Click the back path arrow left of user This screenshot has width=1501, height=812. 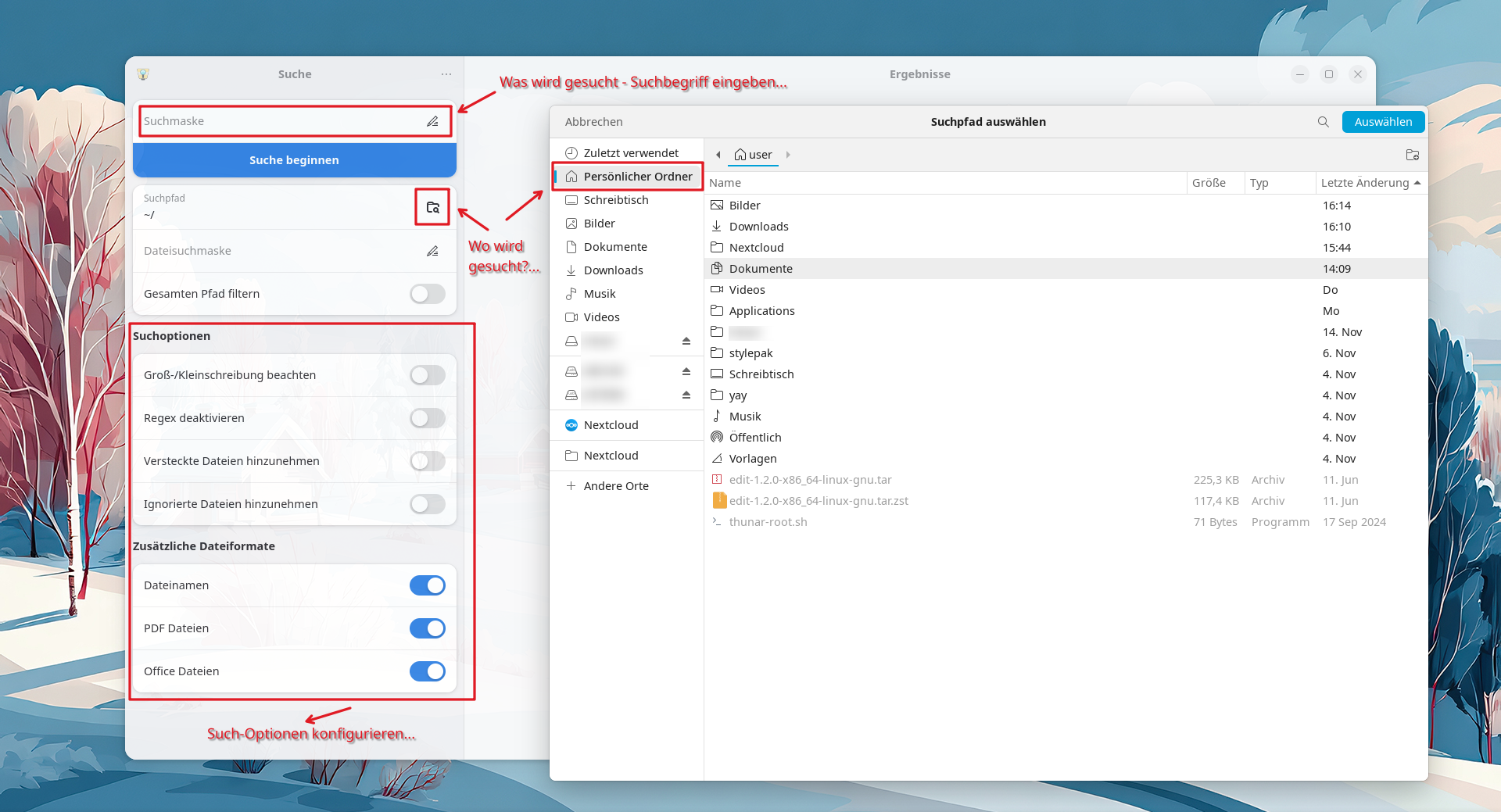pos(718,155)
